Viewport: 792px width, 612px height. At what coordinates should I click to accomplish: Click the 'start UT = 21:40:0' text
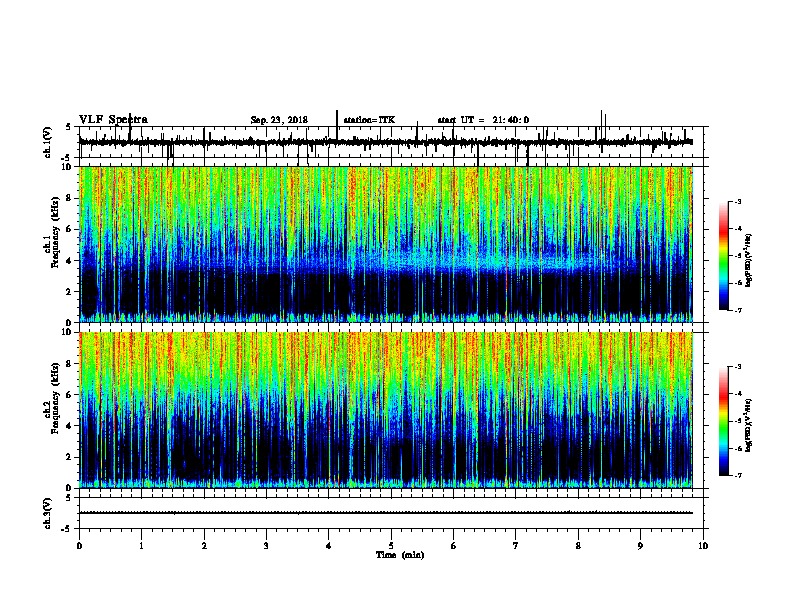483,120
